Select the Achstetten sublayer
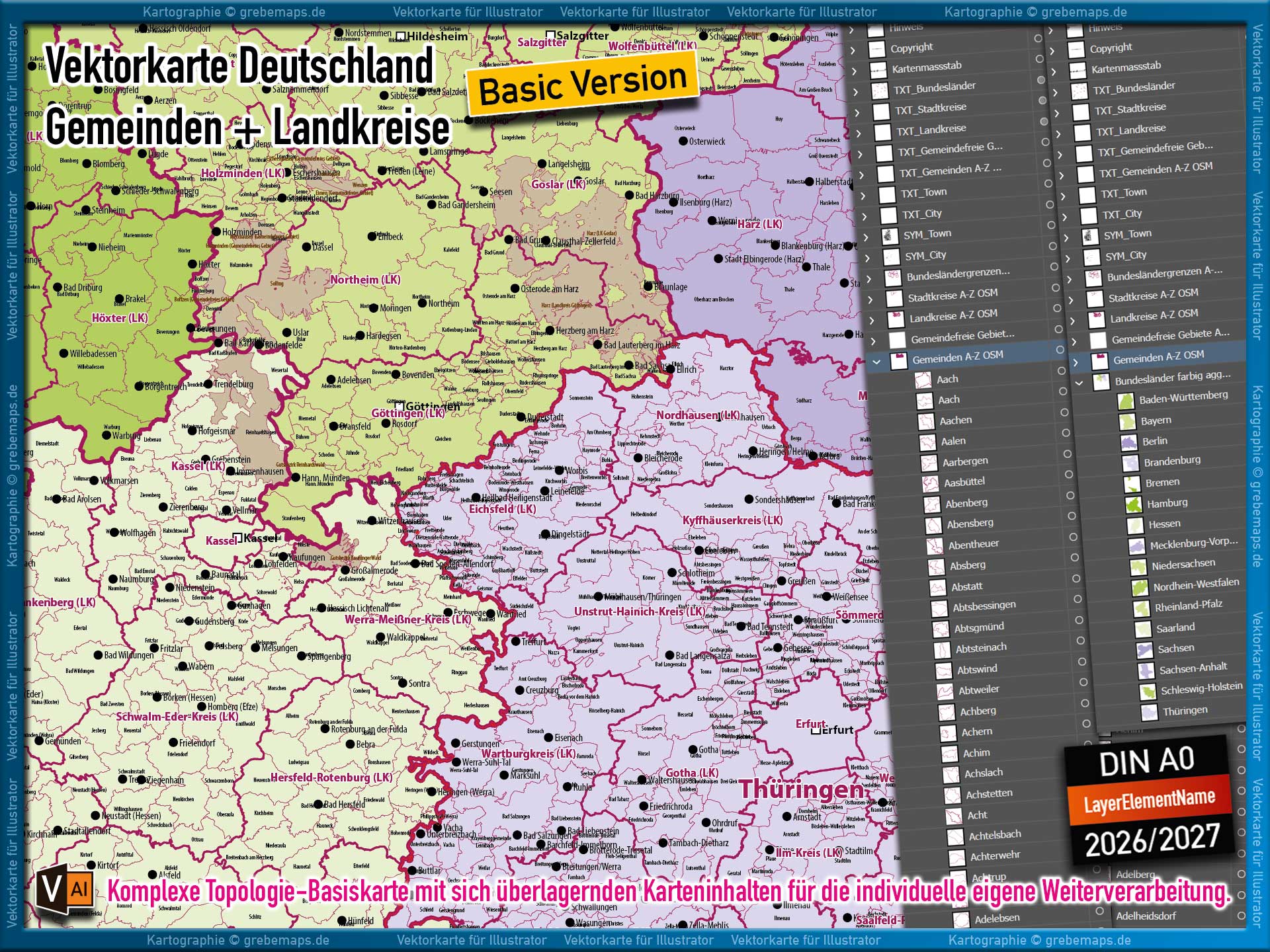The width and height of the screenshot is (1270, 952). point(989,793)
